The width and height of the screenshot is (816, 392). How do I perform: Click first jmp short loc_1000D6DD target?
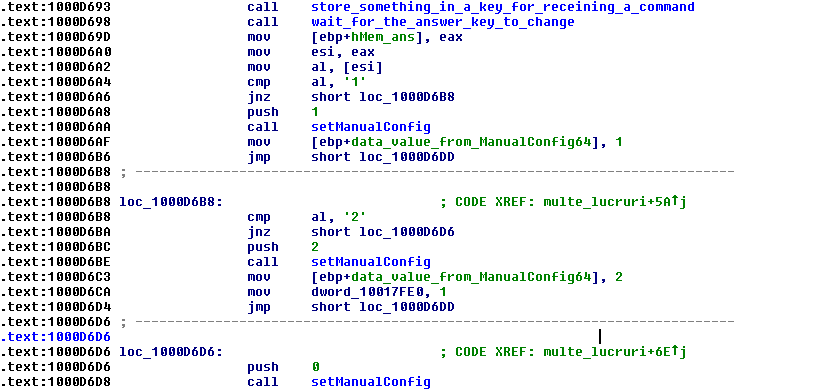pos(407,157)
